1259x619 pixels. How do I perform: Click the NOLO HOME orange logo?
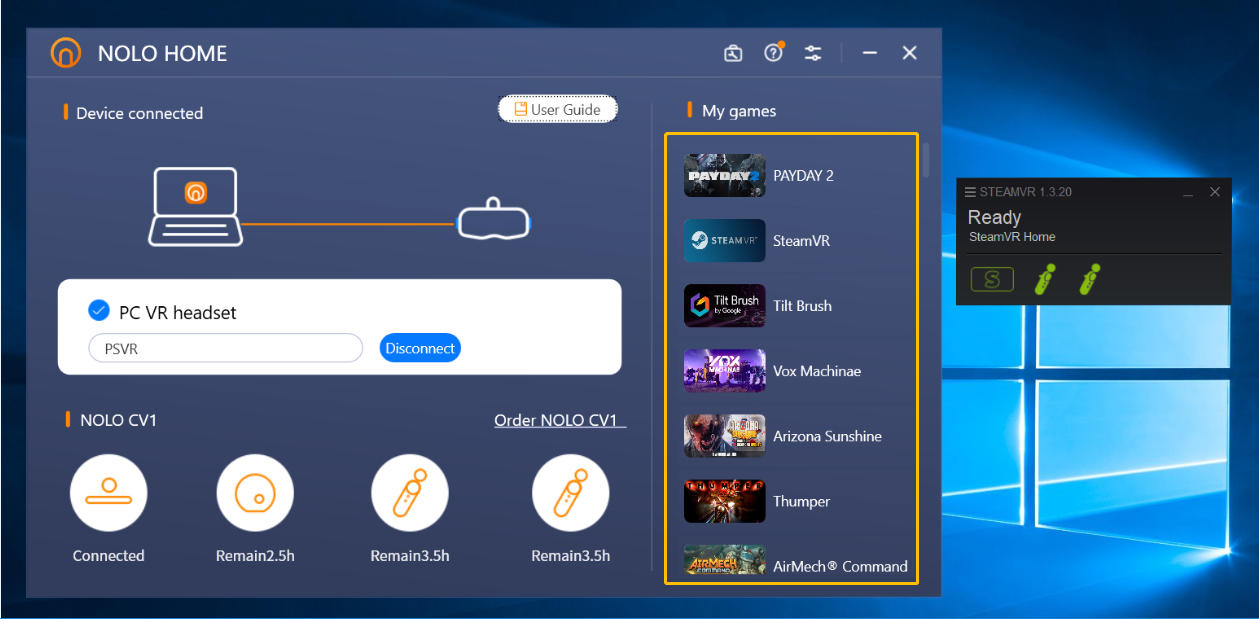click(x=66, y=52)
